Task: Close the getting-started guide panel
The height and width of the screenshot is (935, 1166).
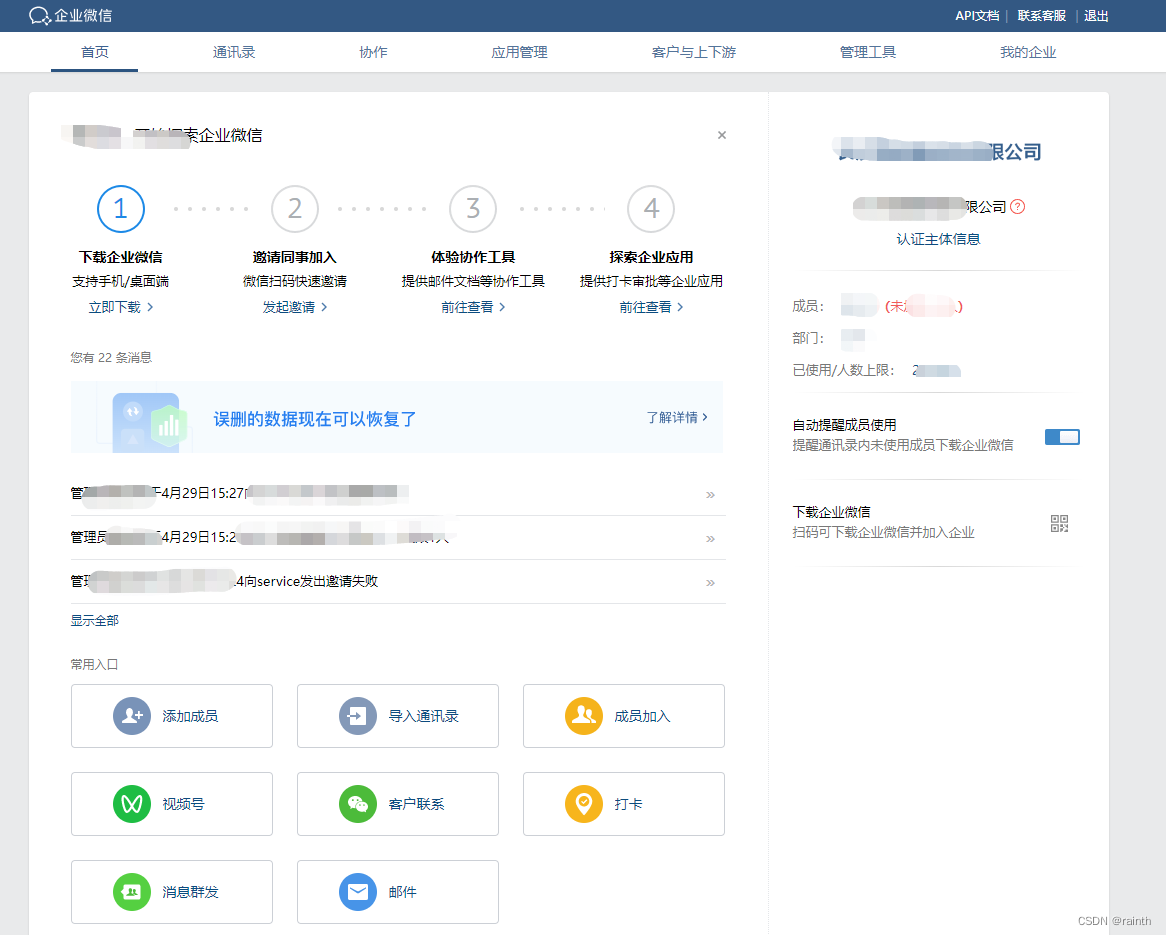Action: [722, 135]
